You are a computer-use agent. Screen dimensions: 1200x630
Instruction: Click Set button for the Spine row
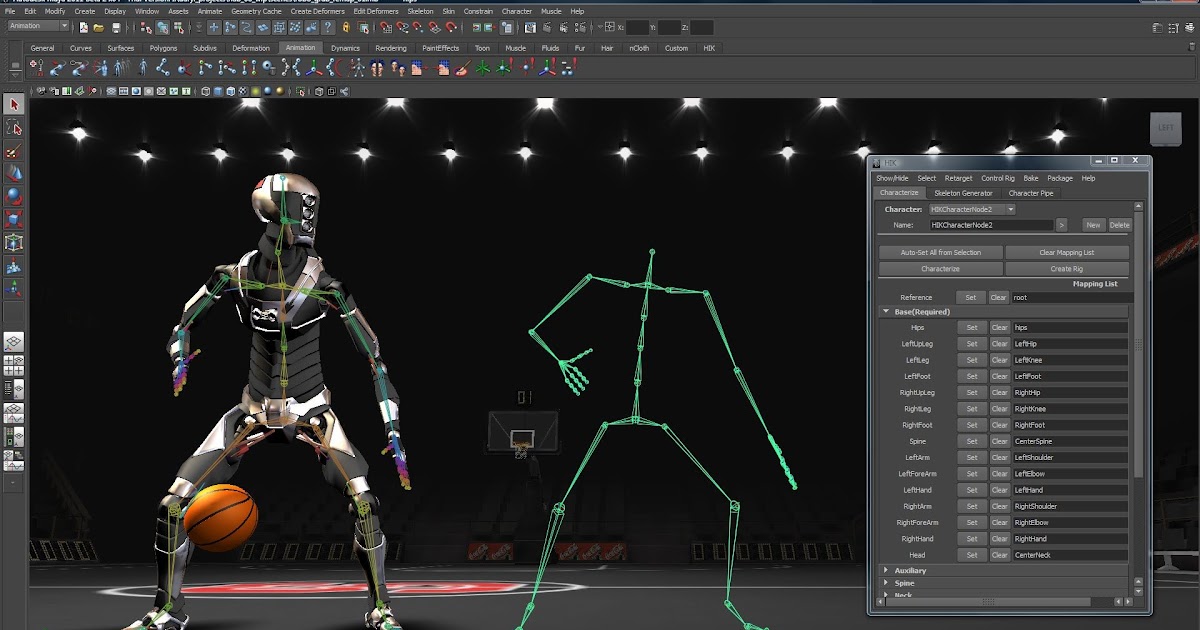point(971,441)
